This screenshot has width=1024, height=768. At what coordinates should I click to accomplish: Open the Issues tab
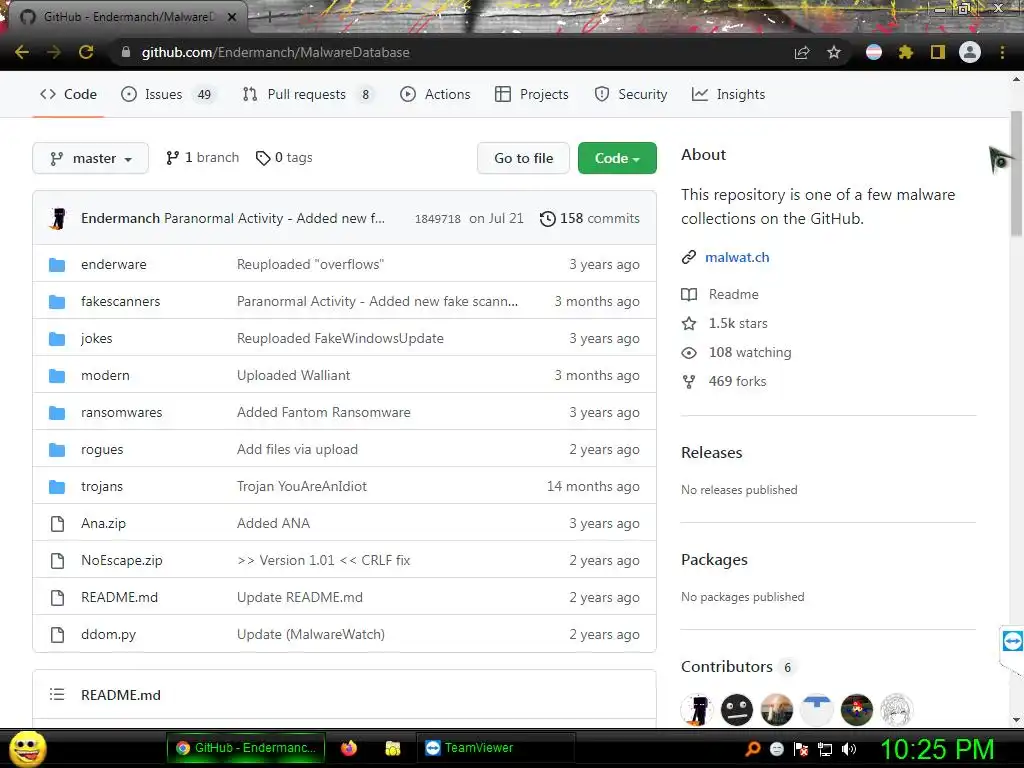(x=167, y=94)
